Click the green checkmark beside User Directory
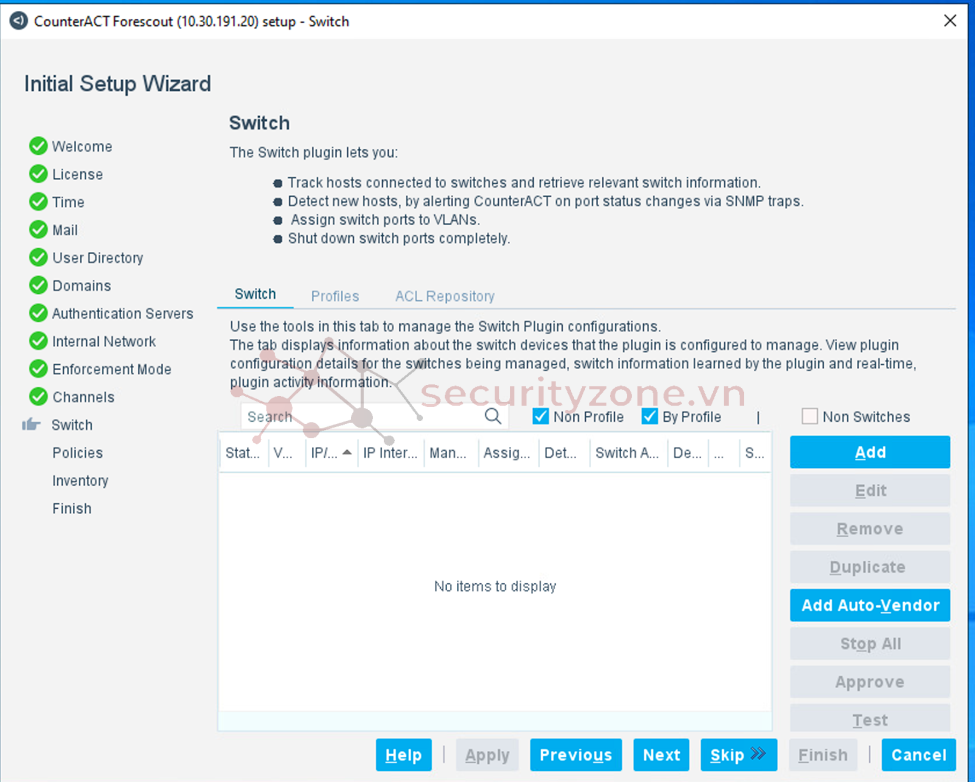Viewport: 975px width, 782px height. [x=38, y=257]
